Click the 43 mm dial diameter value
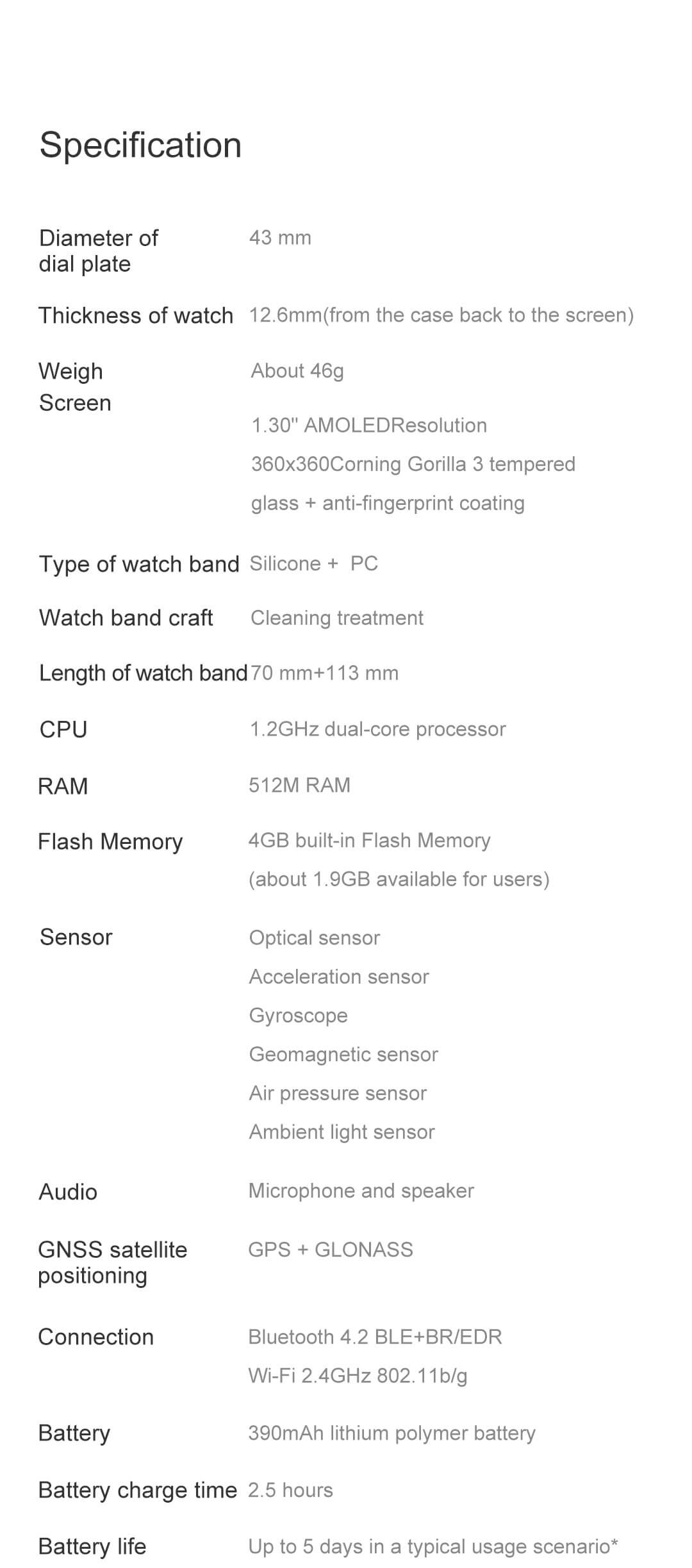Image resolution: width=692 pixels, height=1568 pixels. (280, 238)
